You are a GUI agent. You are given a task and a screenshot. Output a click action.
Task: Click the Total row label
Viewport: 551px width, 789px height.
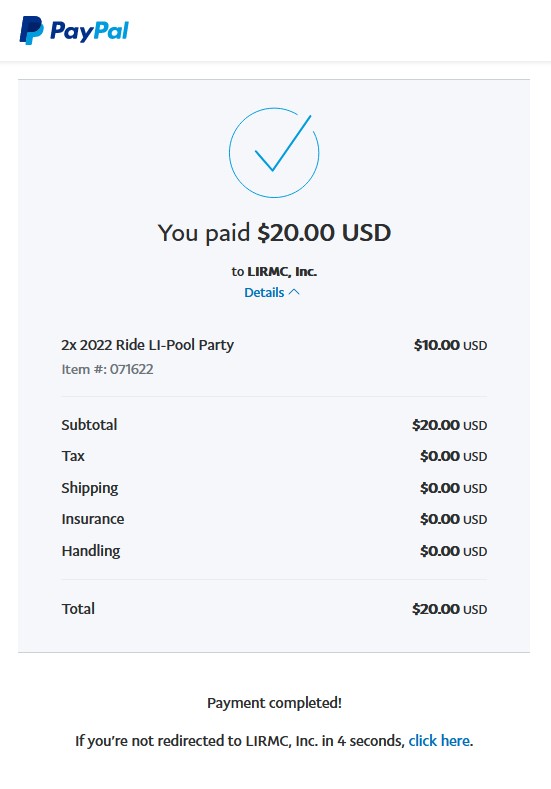78,609
